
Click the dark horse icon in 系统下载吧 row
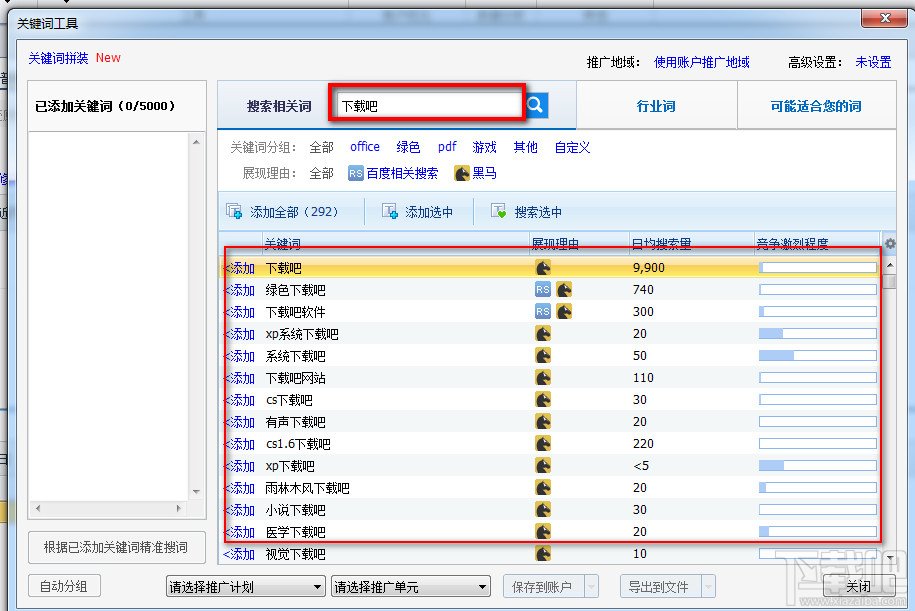pos(543,356)
